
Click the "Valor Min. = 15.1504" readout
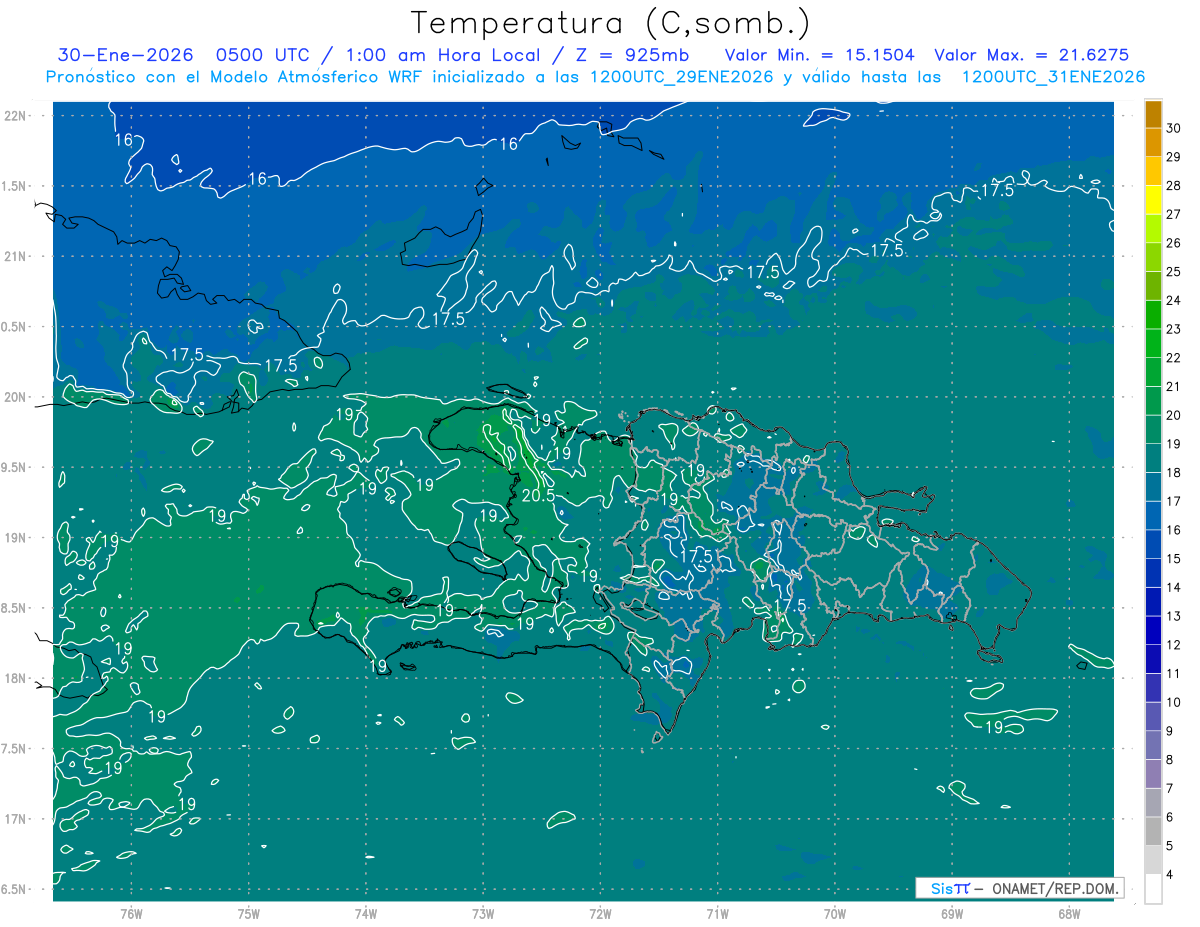819,55
